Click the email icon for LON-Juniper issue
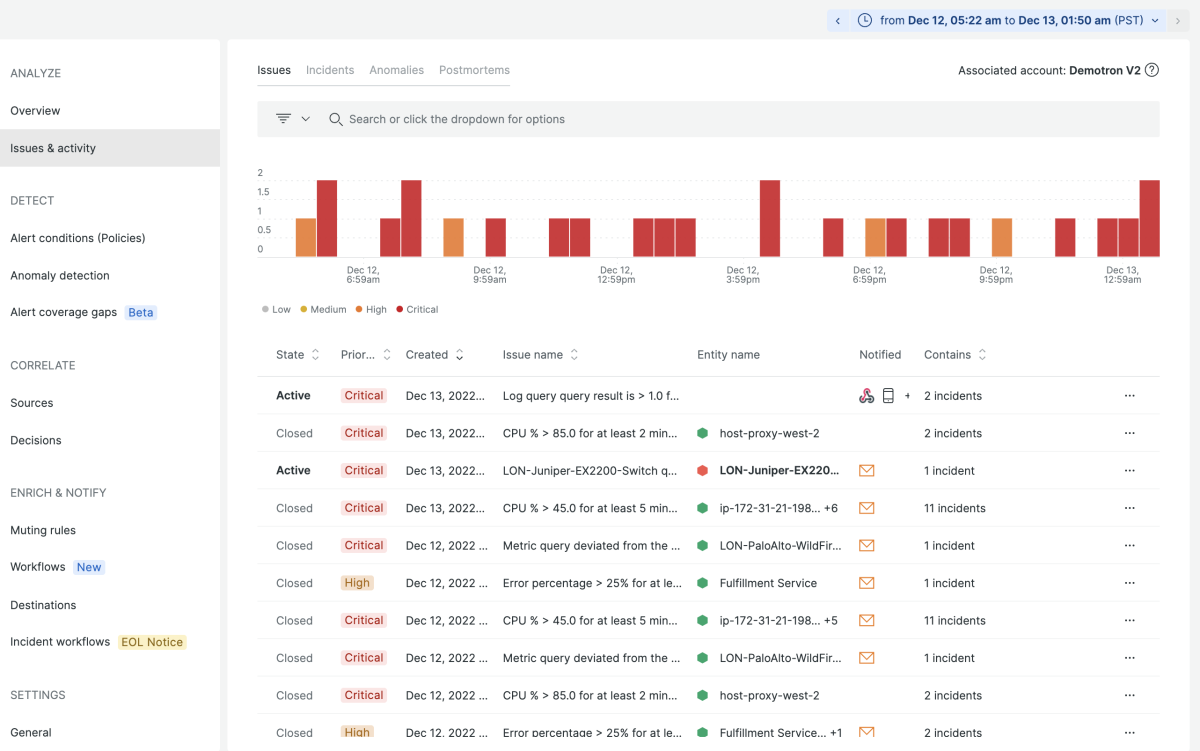This screenshot has height=751, width=1200. [867, 471]
